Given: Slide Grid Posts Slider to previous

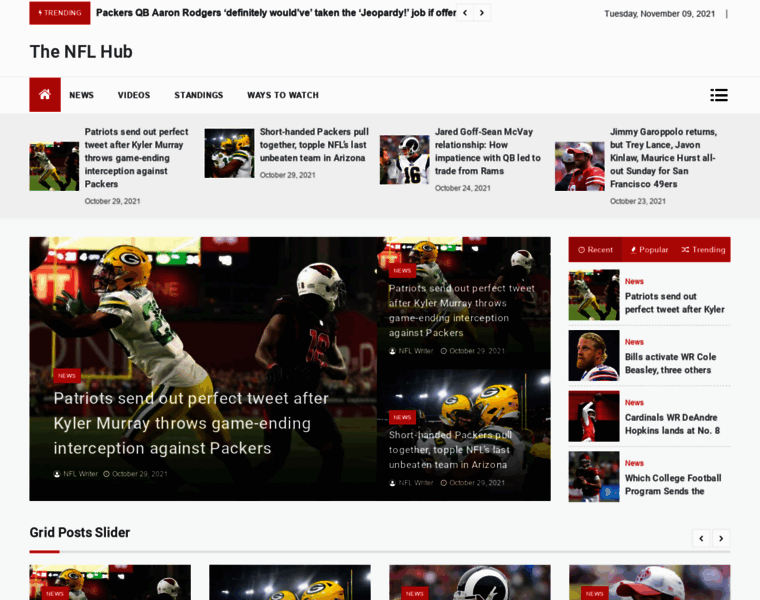Looking at the screenshot, I should (701, 538).
